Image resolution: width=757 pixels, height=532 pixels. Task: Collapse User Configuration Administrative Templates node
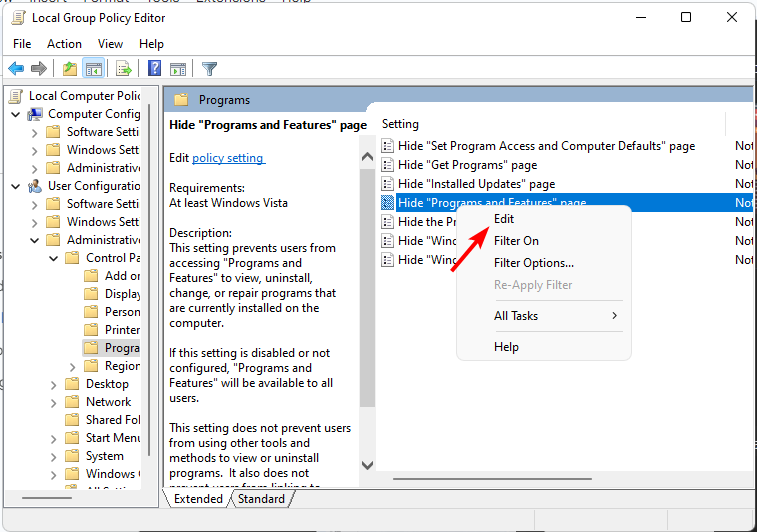35,240
